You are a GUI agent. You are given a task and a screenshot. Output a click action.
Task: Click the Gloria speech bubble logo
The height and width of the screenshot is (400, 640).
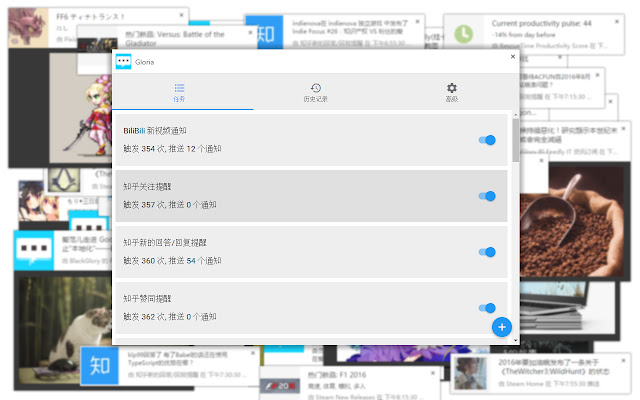[x=123, y=62]
